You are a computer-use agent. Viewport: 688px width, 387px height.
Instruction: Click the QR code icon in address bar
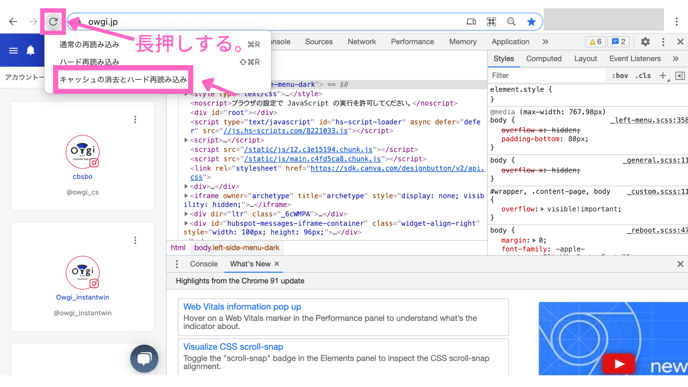point(491,22)
